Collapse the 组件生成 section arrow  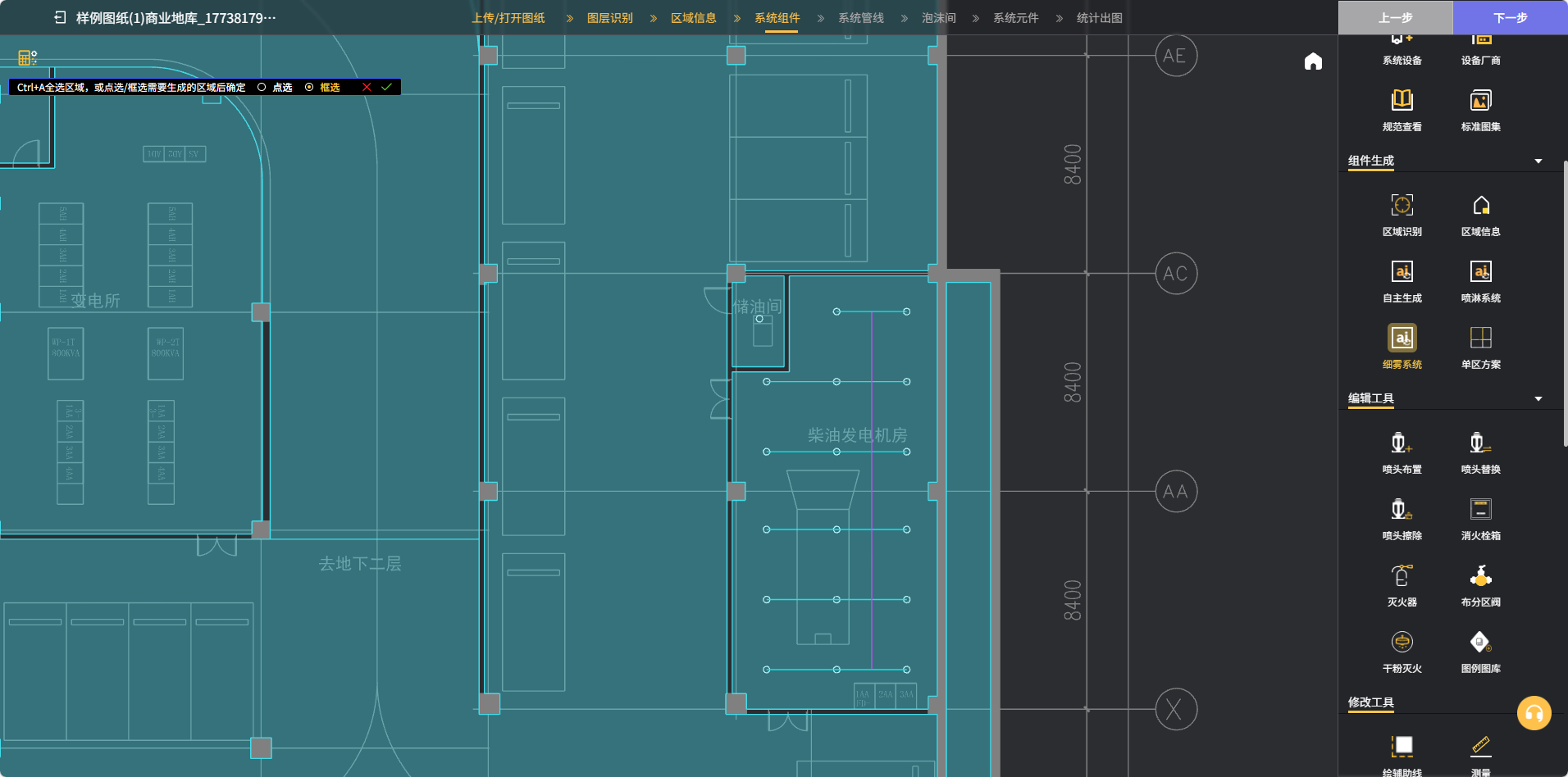pos(1538,161)
